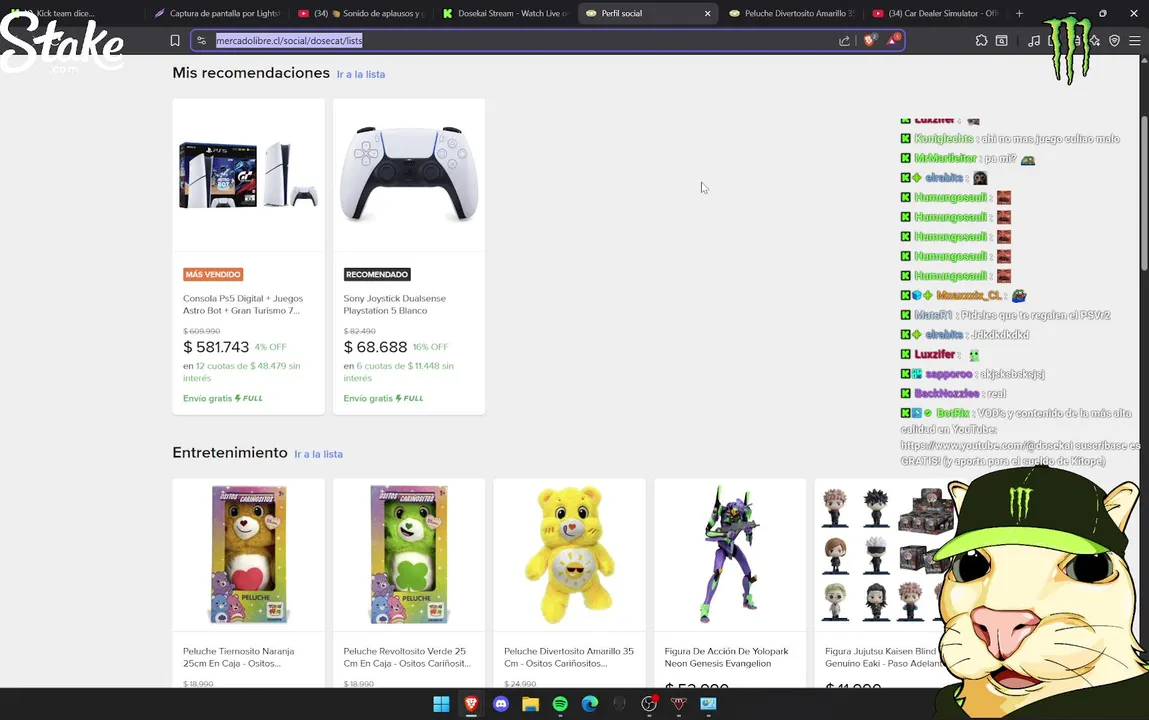Open Brave Rewards triangle icon

click(x=893, y=40)
